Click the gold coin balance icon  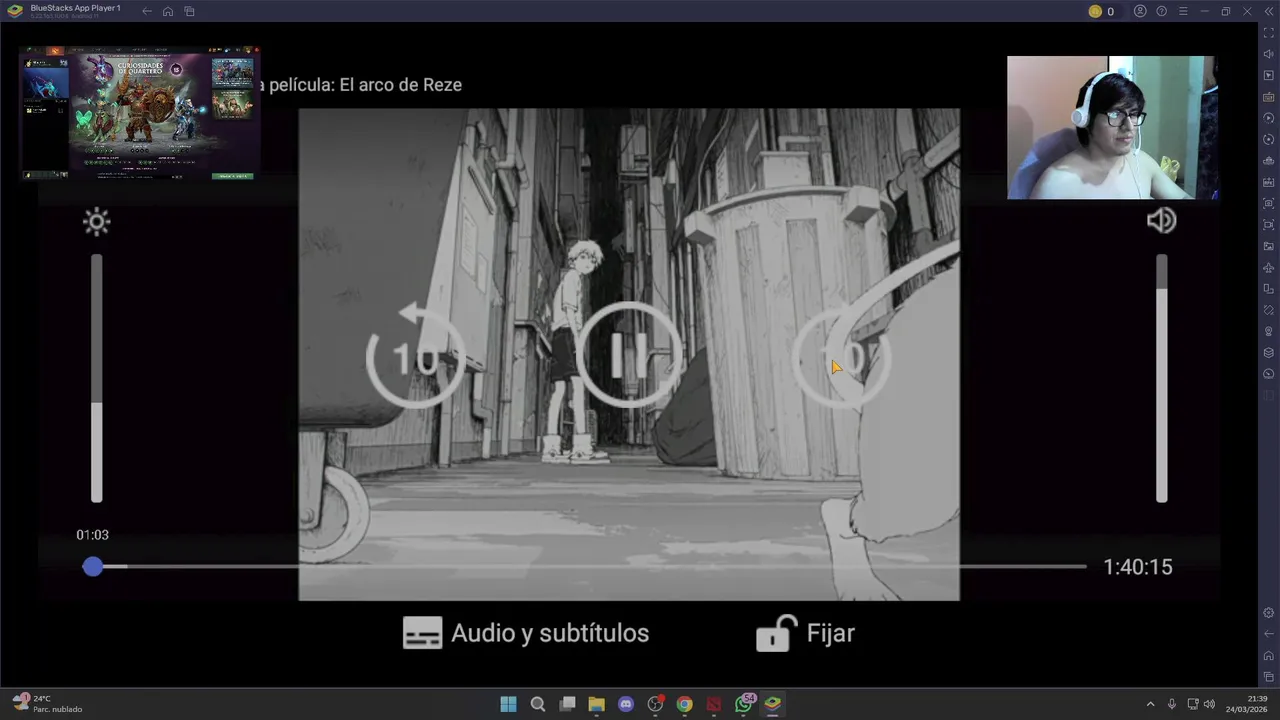(1095, 11)
